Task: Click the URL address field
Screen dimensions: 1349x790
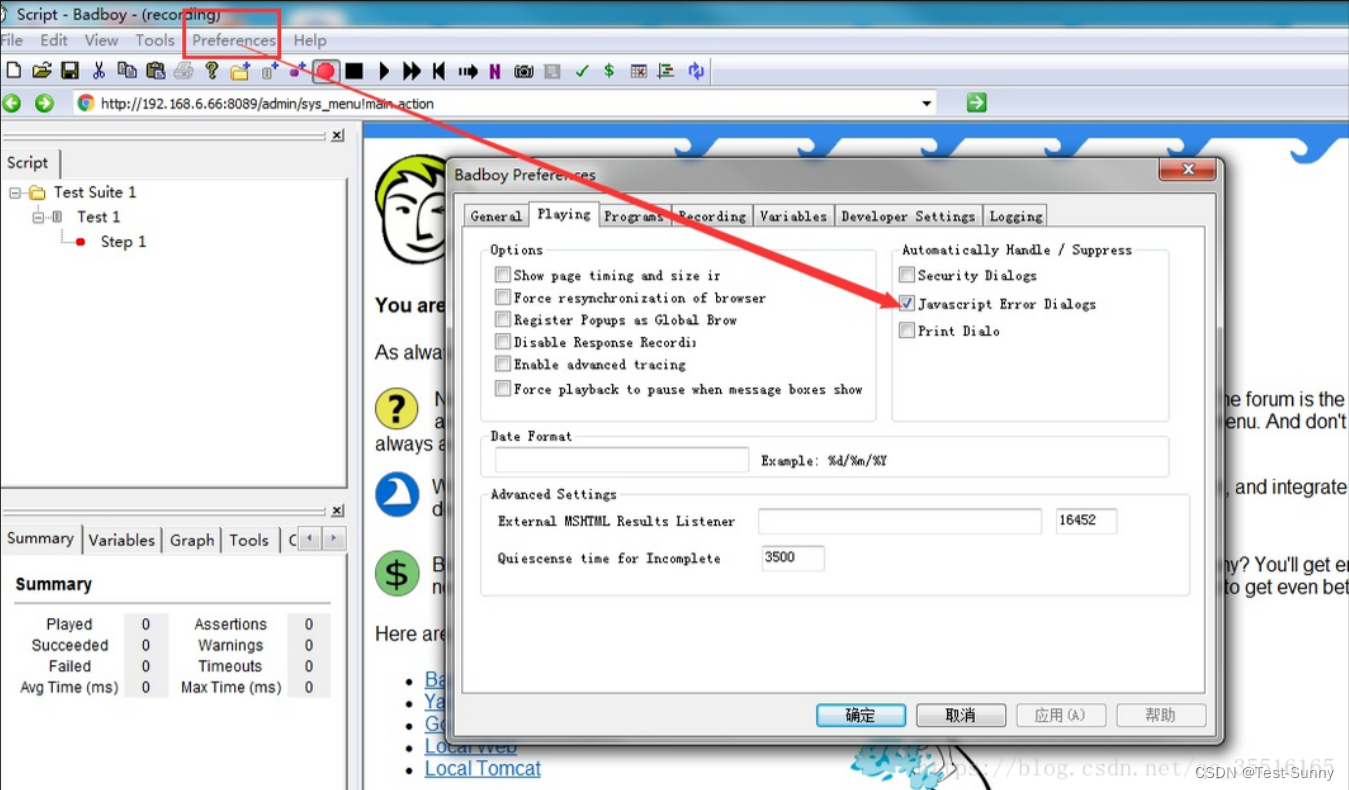Action: (x=506, y=103)
